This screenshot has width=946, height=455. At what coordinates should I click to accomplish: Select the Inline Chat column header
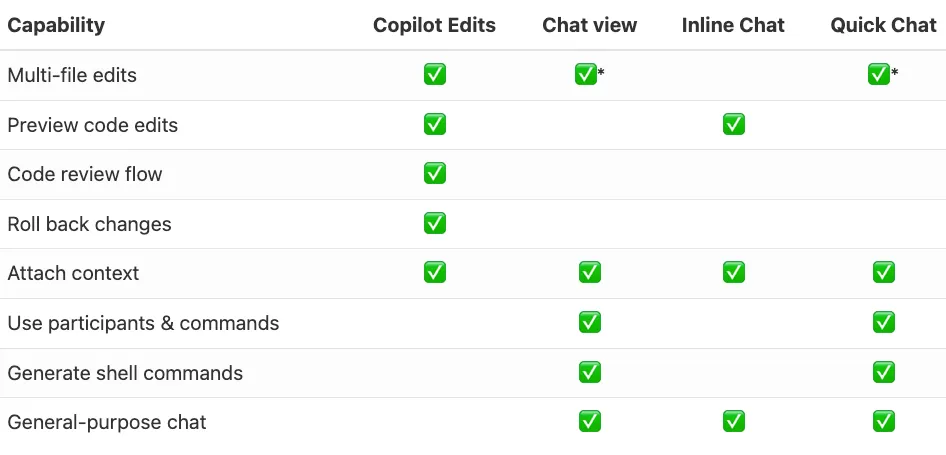click(733, 25)
